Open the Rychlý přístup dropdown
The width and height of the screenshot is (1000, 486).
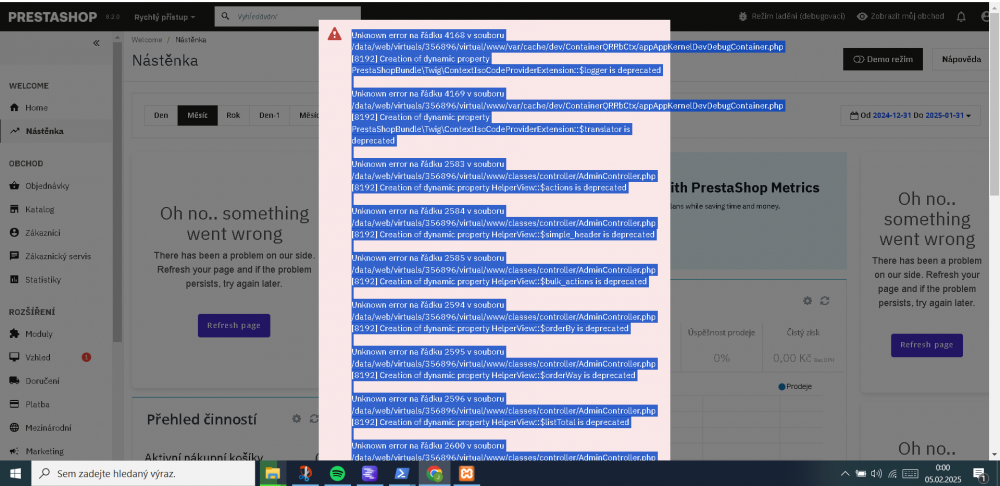(165, 17)
